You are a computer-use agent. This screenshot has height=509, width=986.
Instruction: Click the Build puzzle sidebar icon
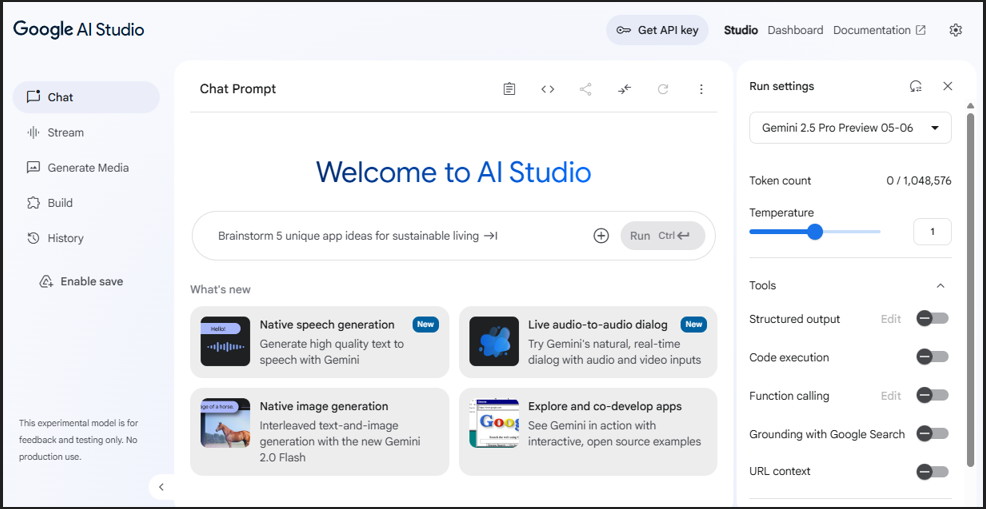coord(33,203)
